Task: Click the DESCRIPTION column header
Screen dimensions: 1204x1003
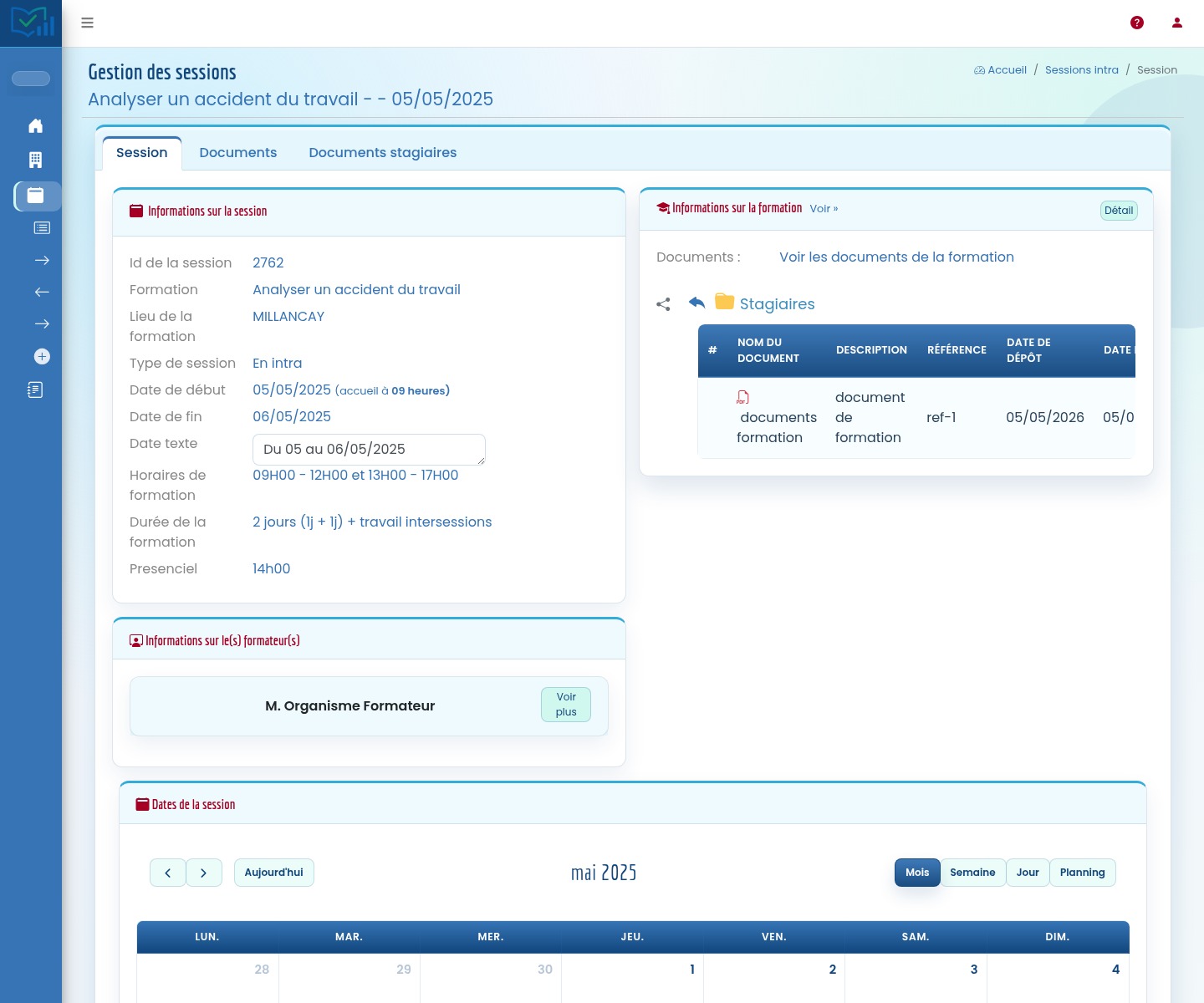Action: tap(871, 350)
